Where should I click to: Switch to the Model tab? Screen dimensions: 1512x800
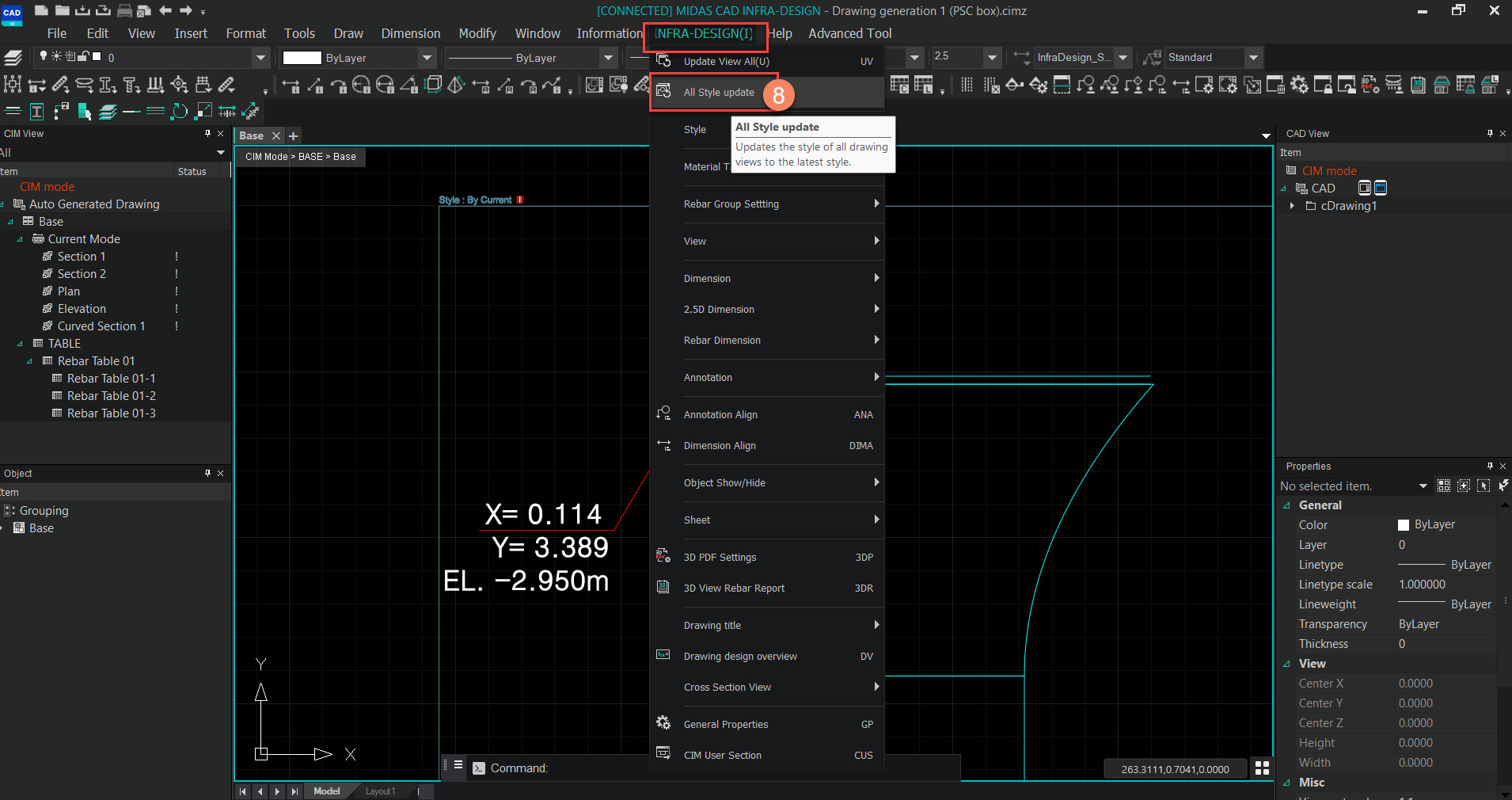point(326,791)
